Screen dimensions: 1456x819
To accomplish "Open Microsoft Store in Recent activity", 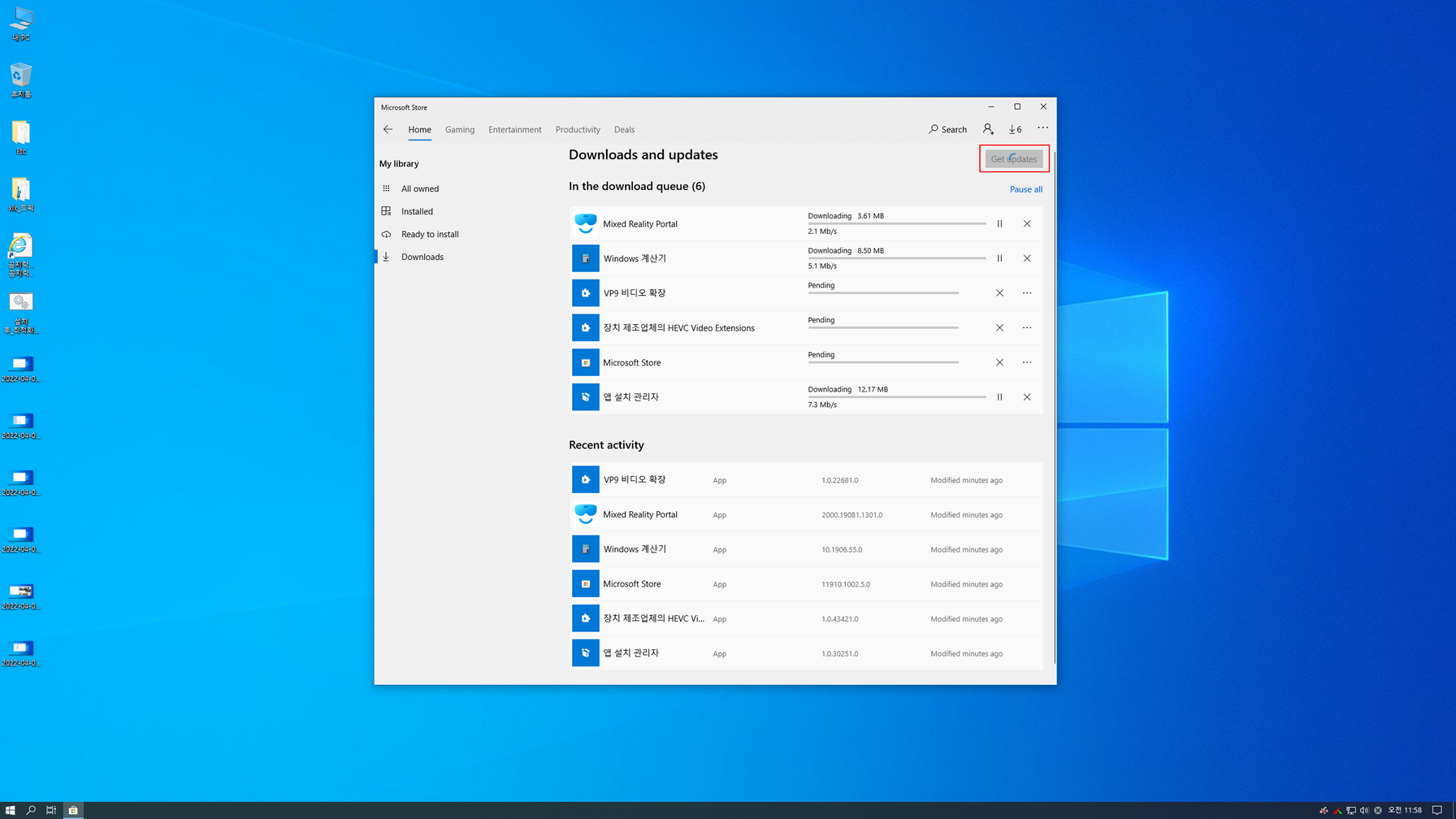I will 806,584.
